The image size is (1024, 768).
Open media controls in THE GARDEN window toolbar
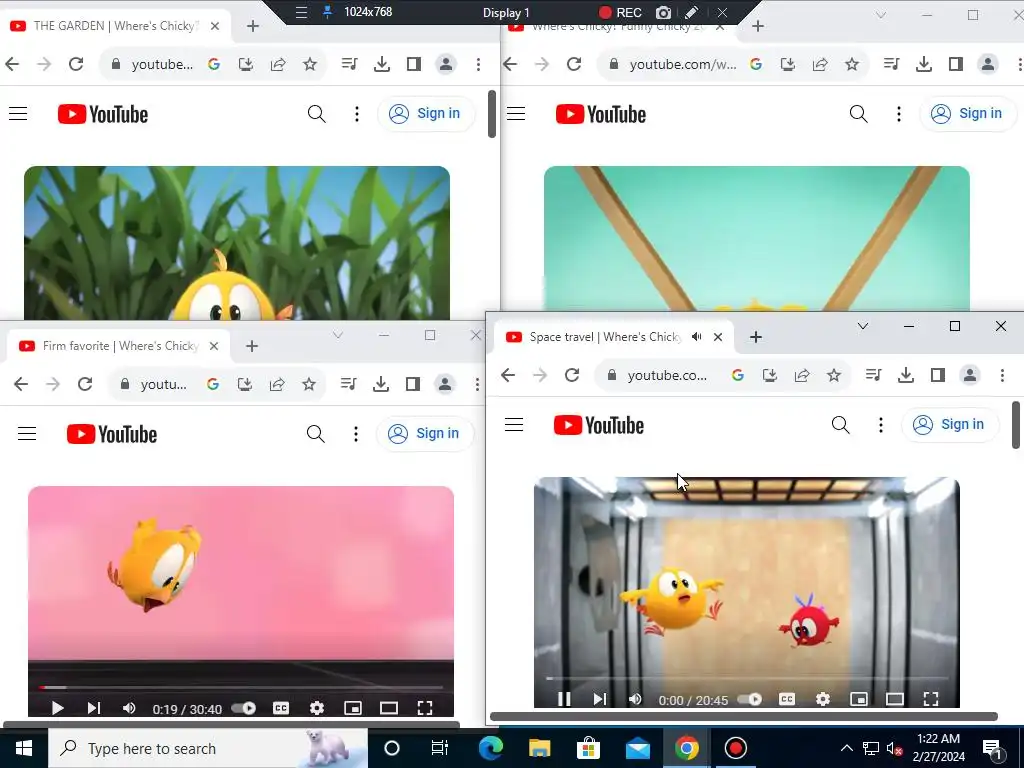pyautogui.click(x=349, y=64)
